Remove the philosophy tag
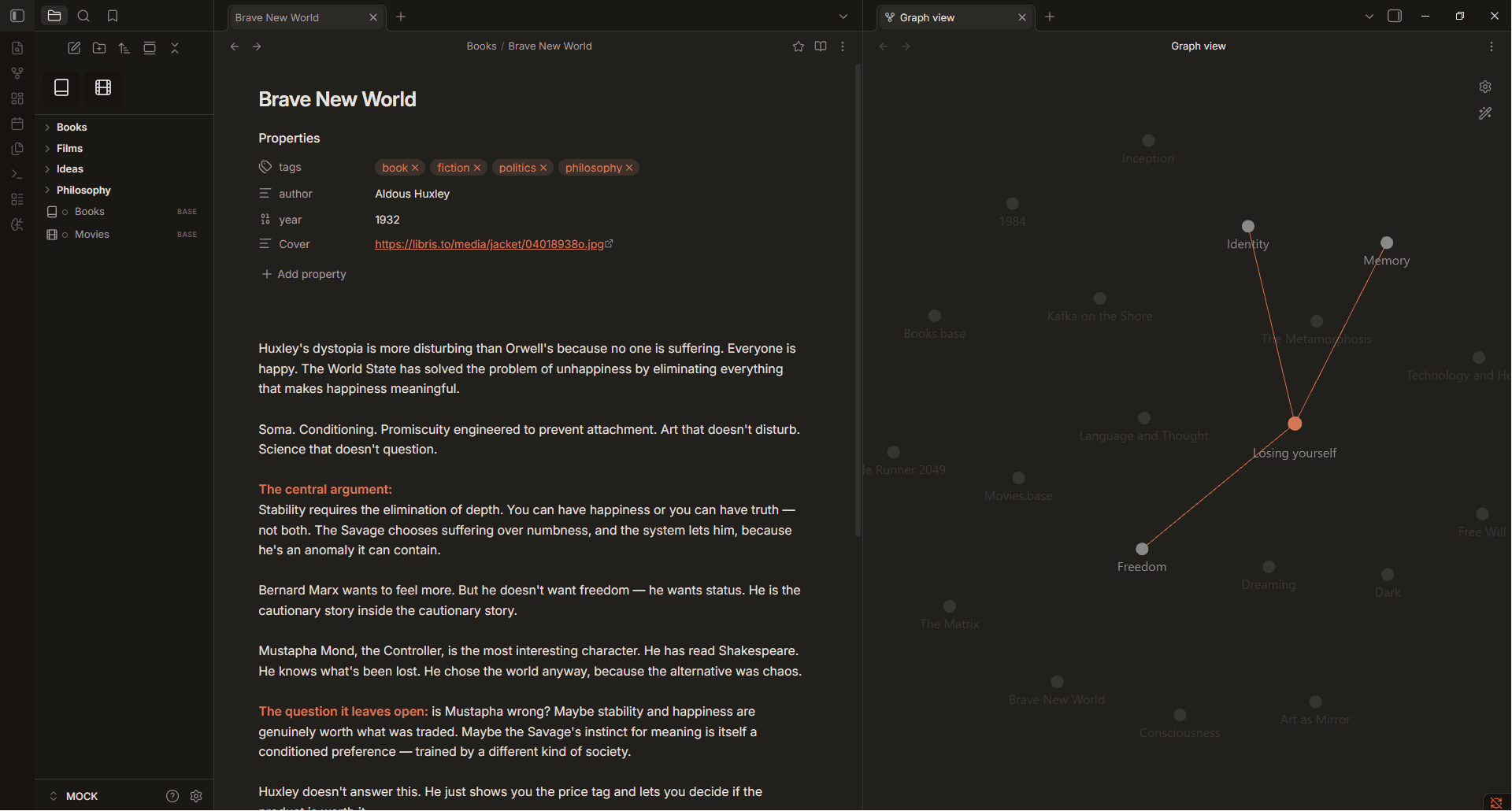Viewport: 1512px width, 811px height. click(629, 168)
